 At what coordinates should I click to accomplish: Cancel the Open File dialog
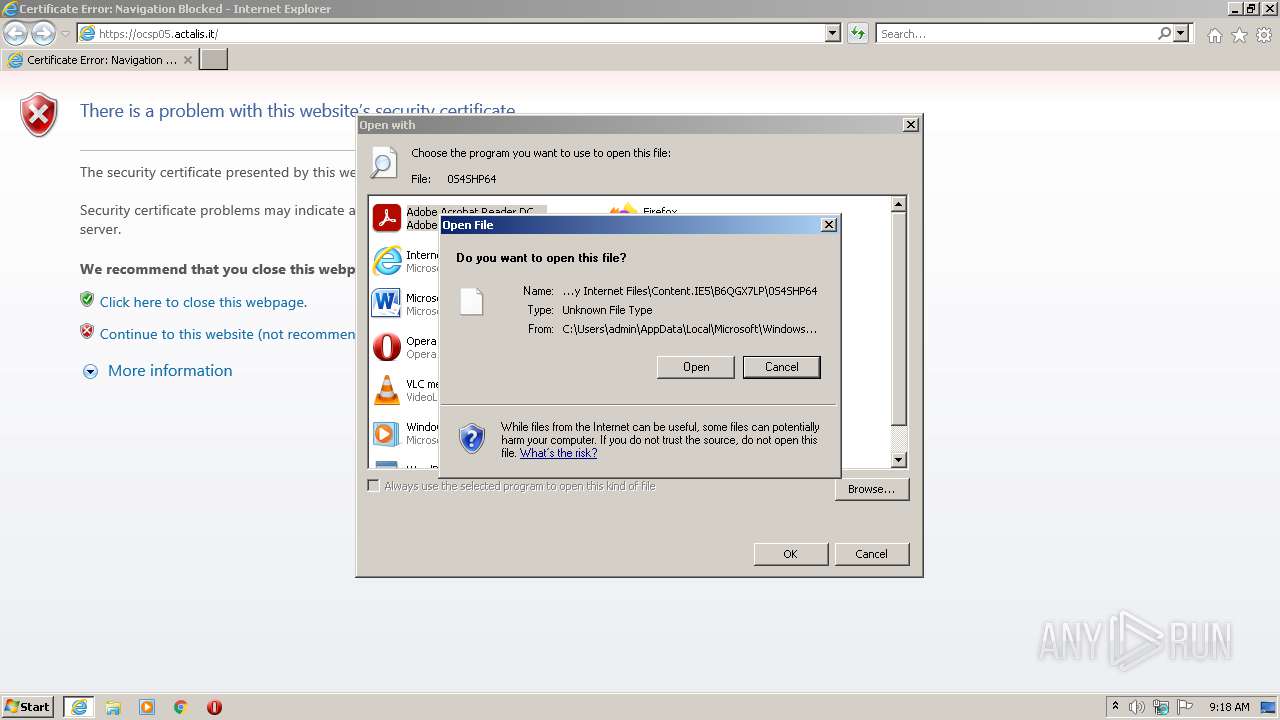pos(782,367)
